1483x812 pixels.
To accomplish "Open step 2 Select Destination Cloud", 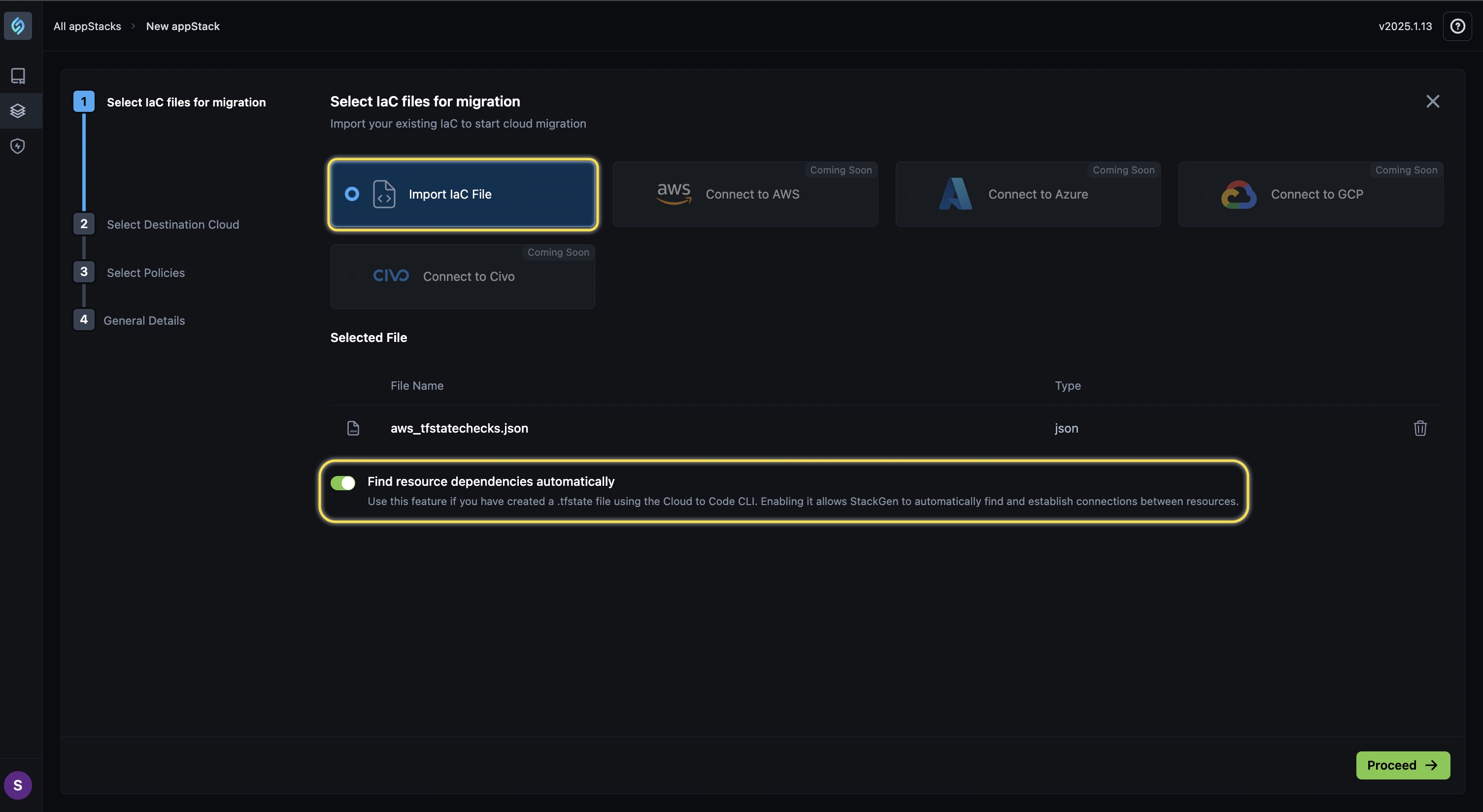I will pos(156,224).
